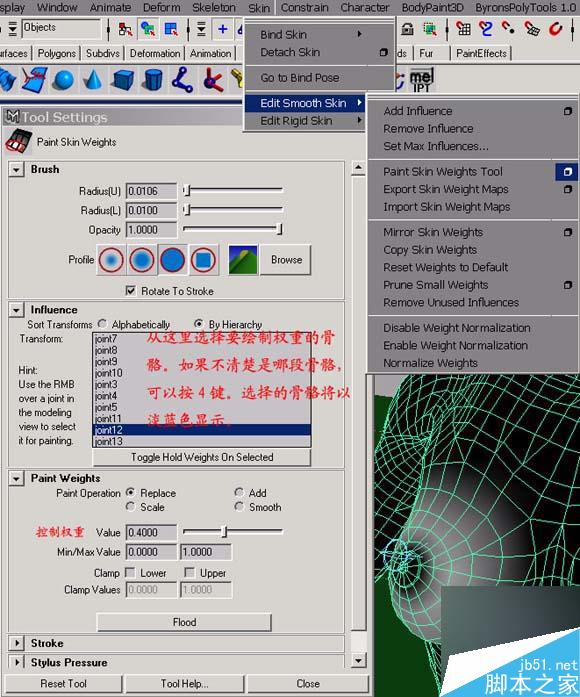Click the blue surface patch shelf icon
This screenshot has height=697, width=580.
(34, 80)
